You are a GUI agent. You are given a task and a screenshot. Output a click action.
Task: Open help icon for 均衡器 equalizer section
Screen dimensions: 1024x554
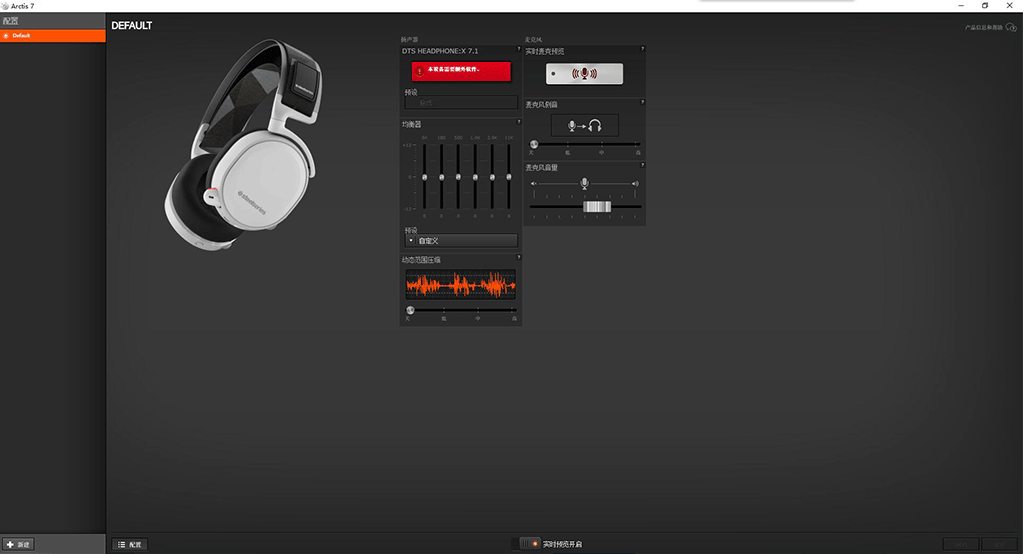coord(519,122)
